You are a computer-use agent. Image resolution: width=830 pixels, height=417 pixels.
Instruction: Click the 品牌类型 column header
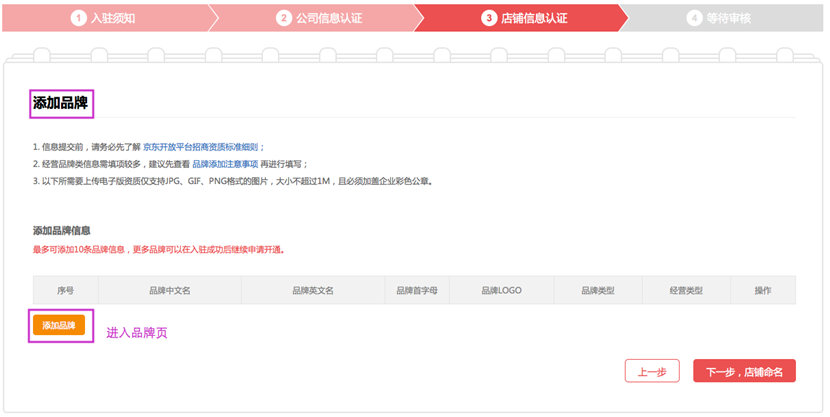[x=598, y=290]
